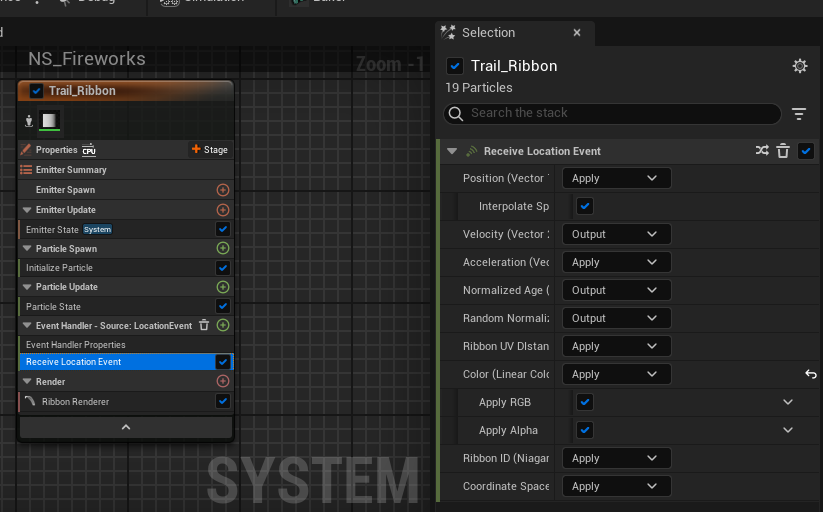Open the Velocity Output dropdown
This screenshot has height=512, width=823.
pos(616,234)
